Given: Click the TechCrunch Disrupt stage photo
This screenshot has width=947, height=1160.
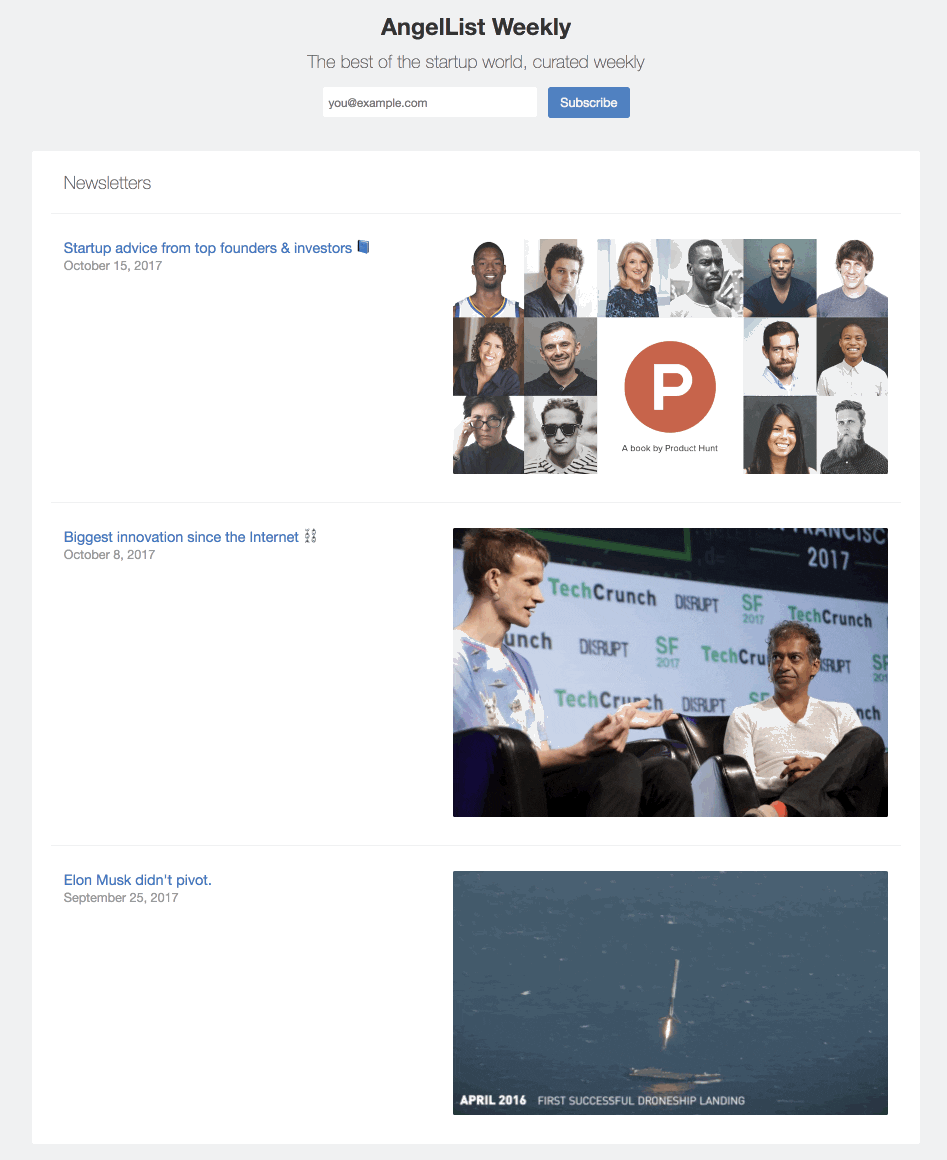Looking at the screenshot, I should pyautogui.click(x=670, y=672).
